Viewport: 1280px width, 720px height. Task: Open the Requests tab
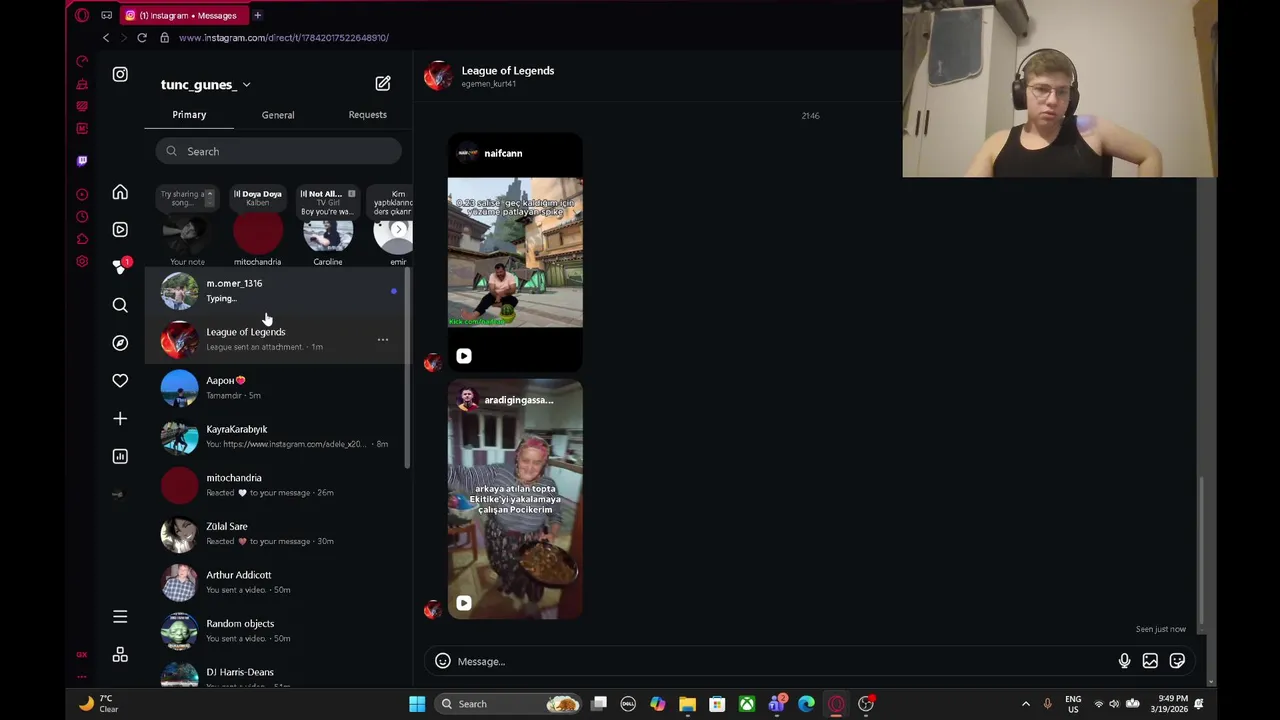[x=367, y=115]
